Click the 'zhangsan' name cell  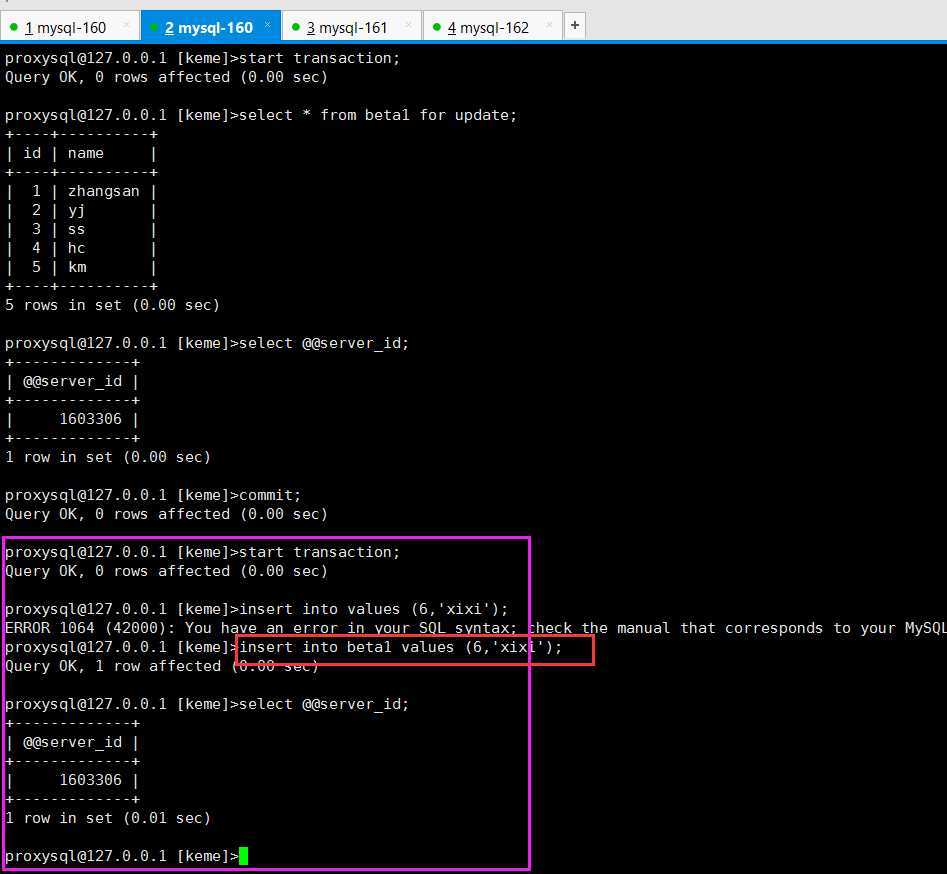tap(103, 191)
